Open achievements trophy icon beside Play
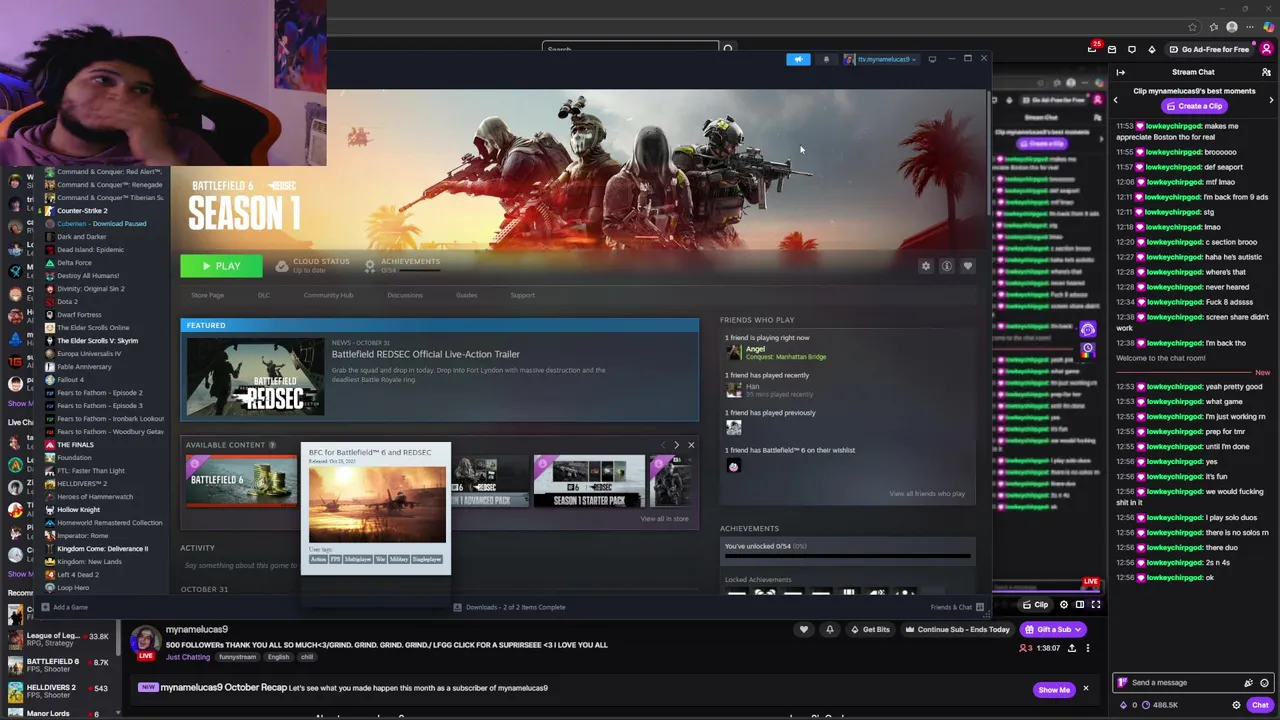 (370, 266)
